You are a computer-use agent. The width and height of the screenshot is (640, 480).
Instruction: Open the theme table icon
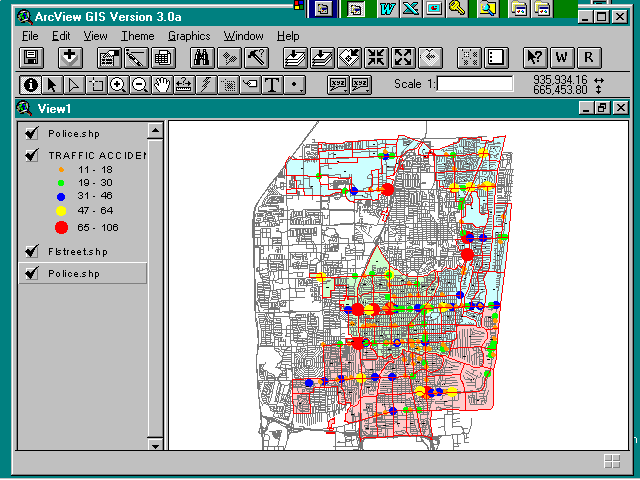coord(162,58)
